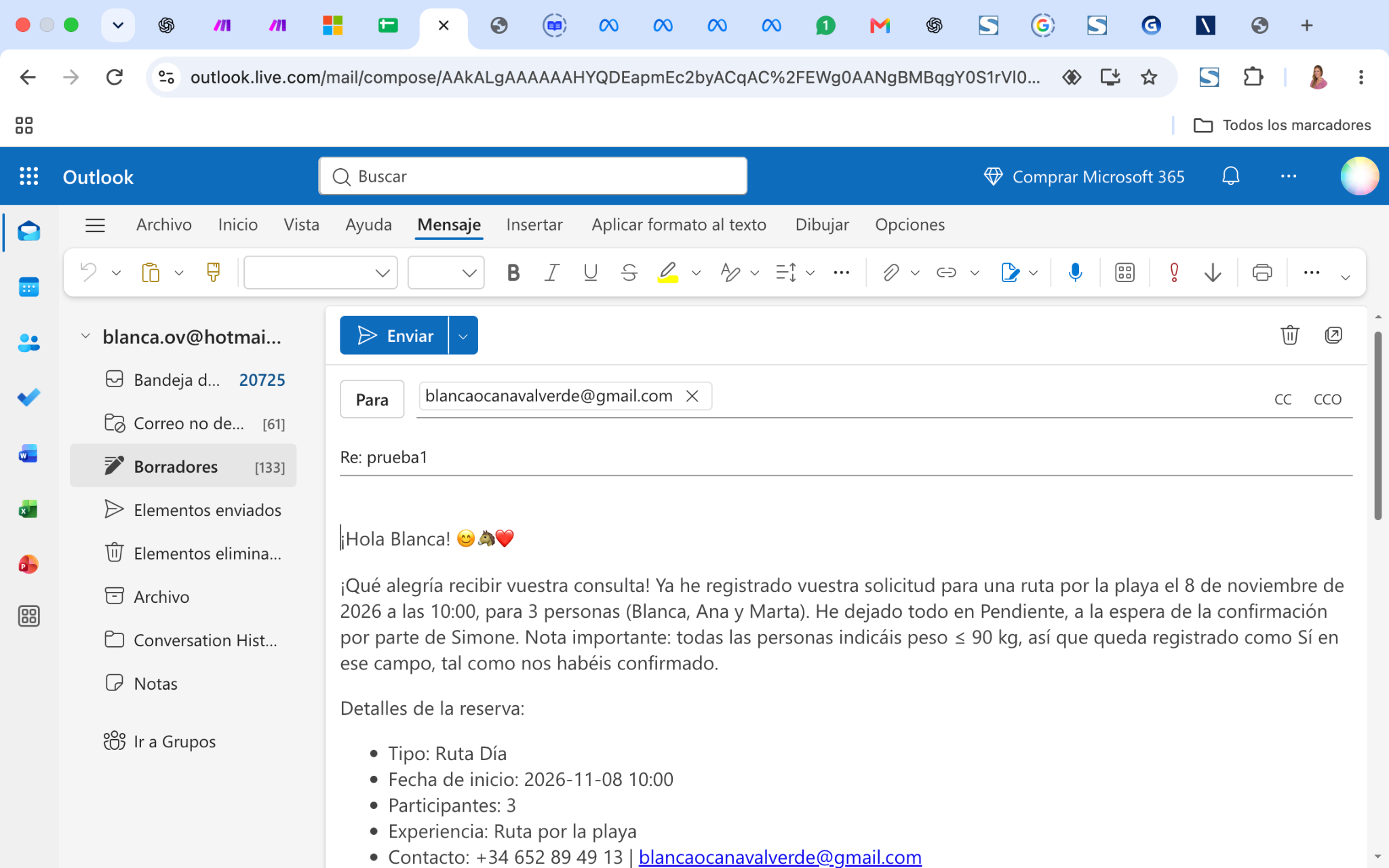Click the blancaocanavalverde@gmail.com link in the message body

click(x=780, y=856)
